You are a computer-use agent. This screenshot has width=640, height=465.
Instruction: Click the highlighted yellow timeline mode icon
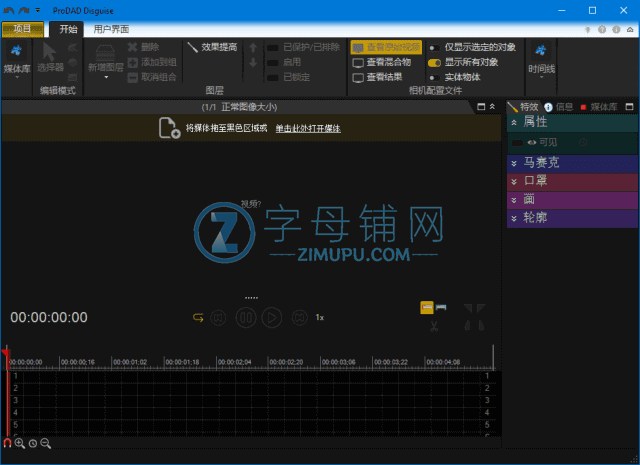427,307
